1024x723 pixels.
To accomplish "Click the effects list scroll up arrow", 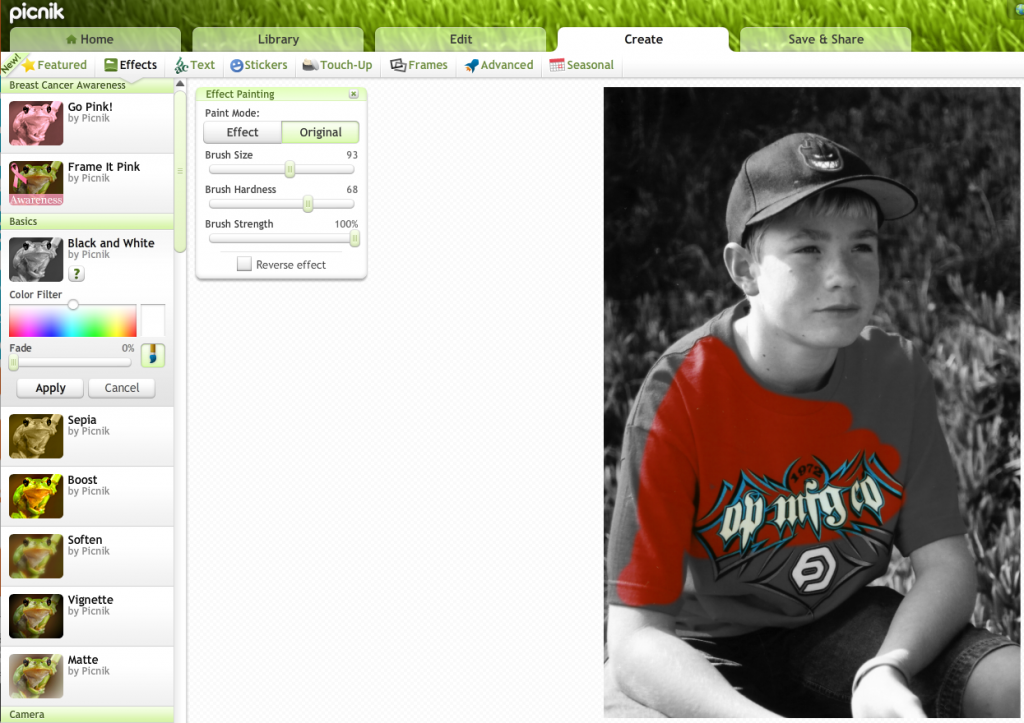I will pyautogui.click(x=180, y=84).
